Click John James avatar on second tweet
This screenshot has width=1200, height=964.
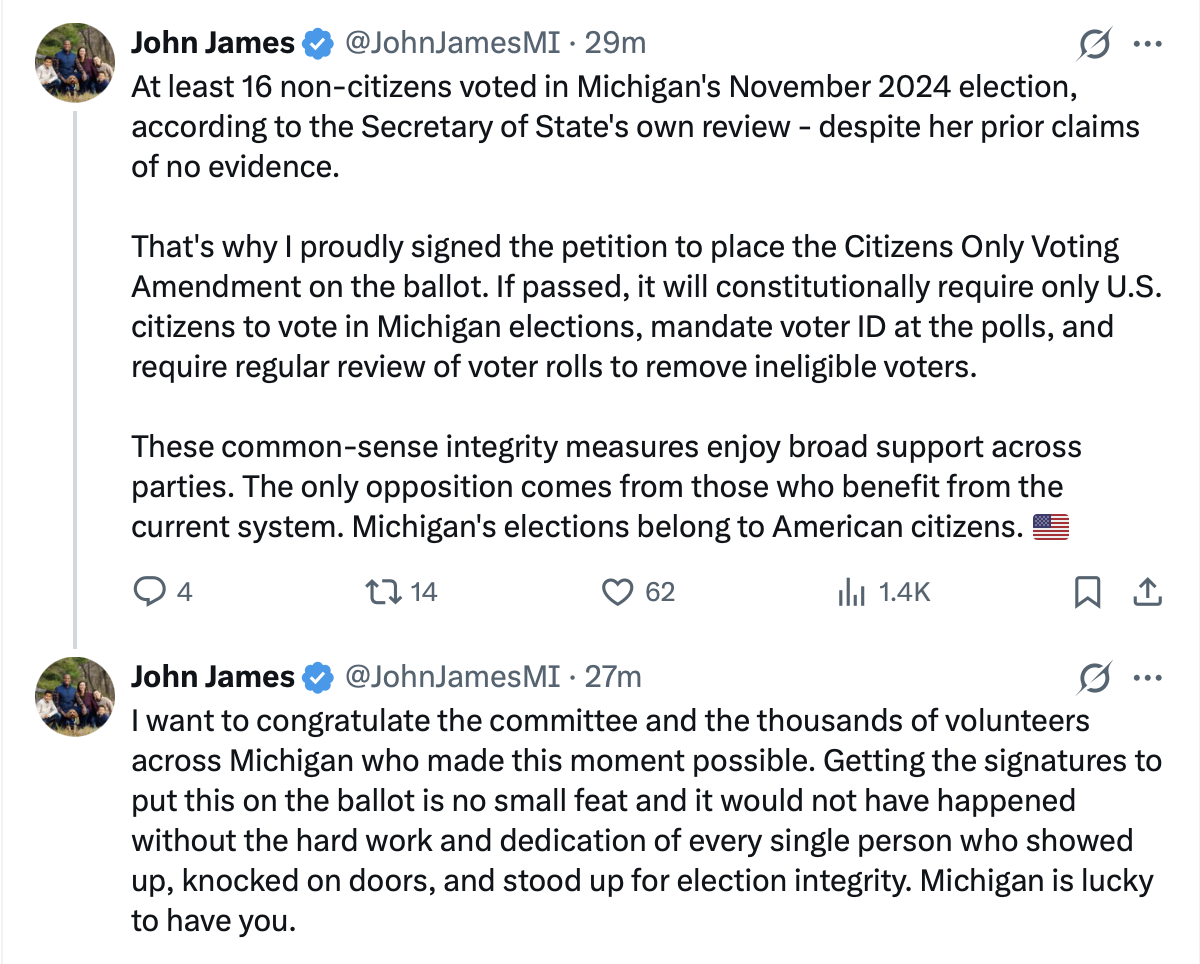pos(75,696)
